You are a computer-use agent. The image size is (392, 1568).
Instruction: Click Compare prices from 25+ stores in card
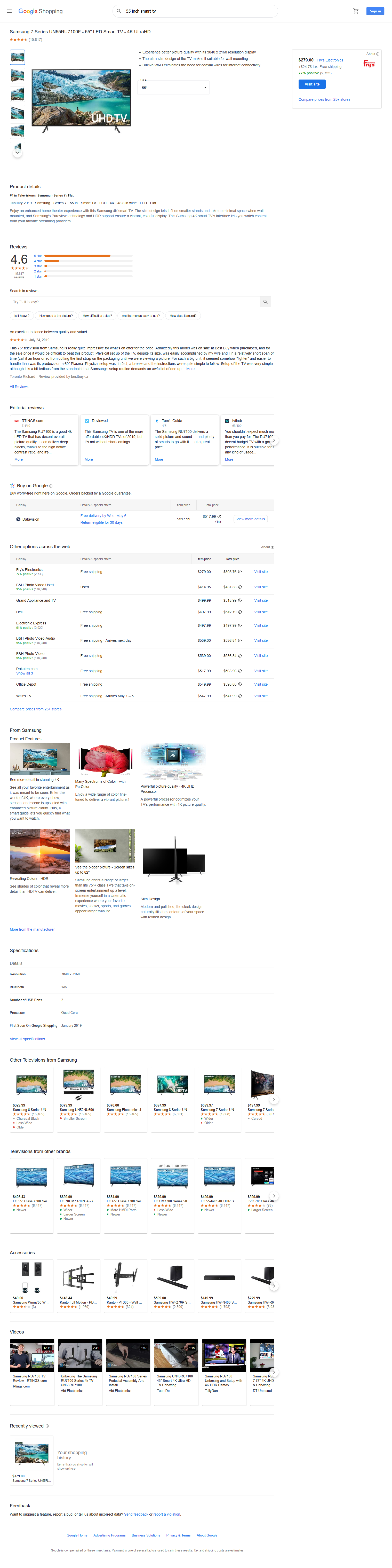pos(324,99)
